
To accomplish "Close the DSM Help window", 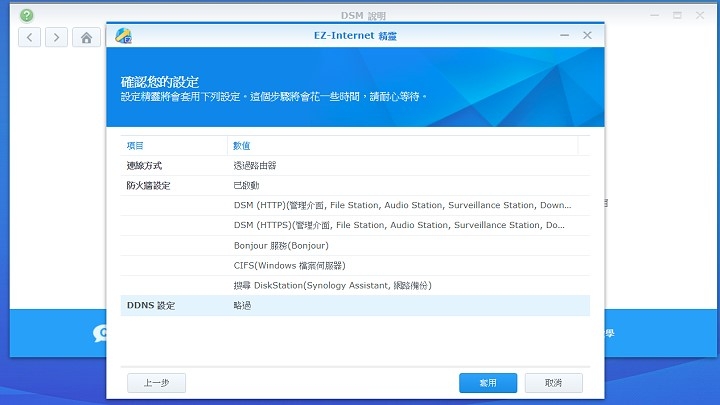I will pos(700,15).
